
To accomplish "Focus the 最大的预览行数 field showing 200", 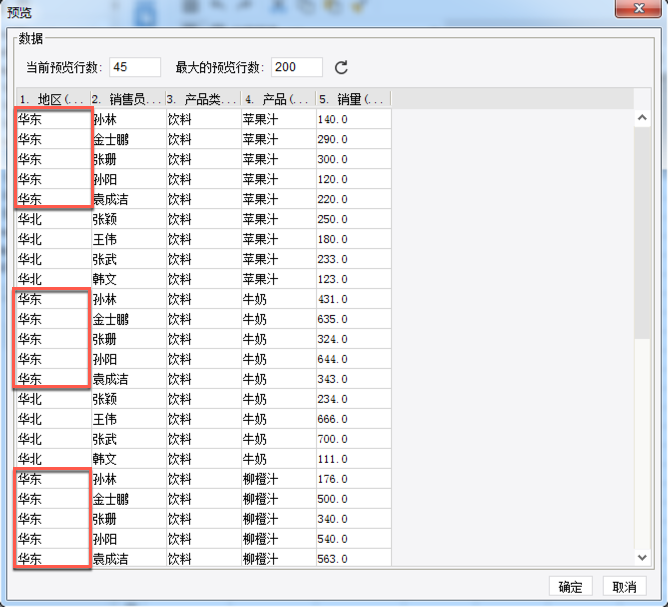I will [297, 67].
